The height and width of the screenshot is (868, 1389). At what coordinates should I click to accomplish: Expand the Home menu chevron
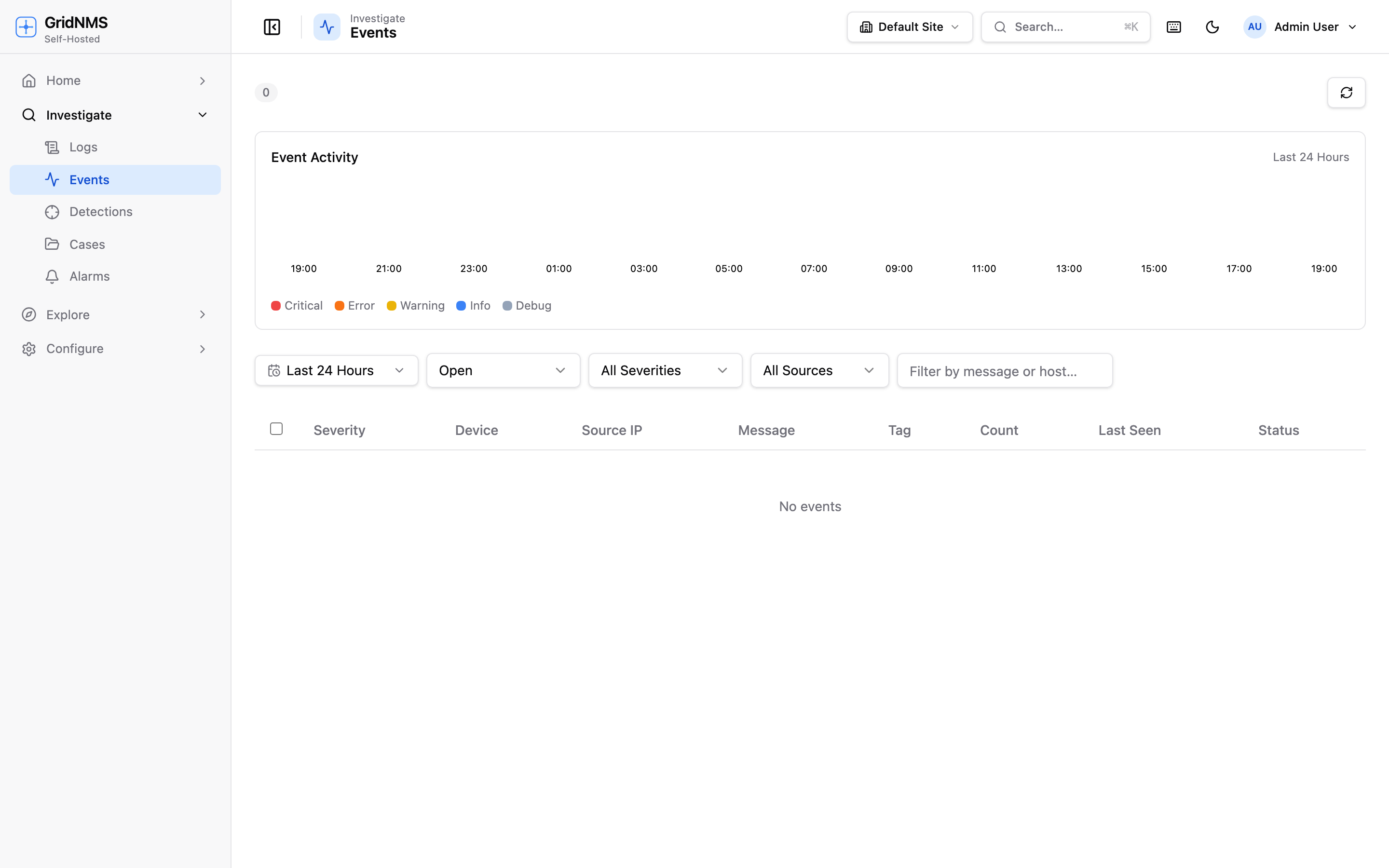tap(202, 81)
